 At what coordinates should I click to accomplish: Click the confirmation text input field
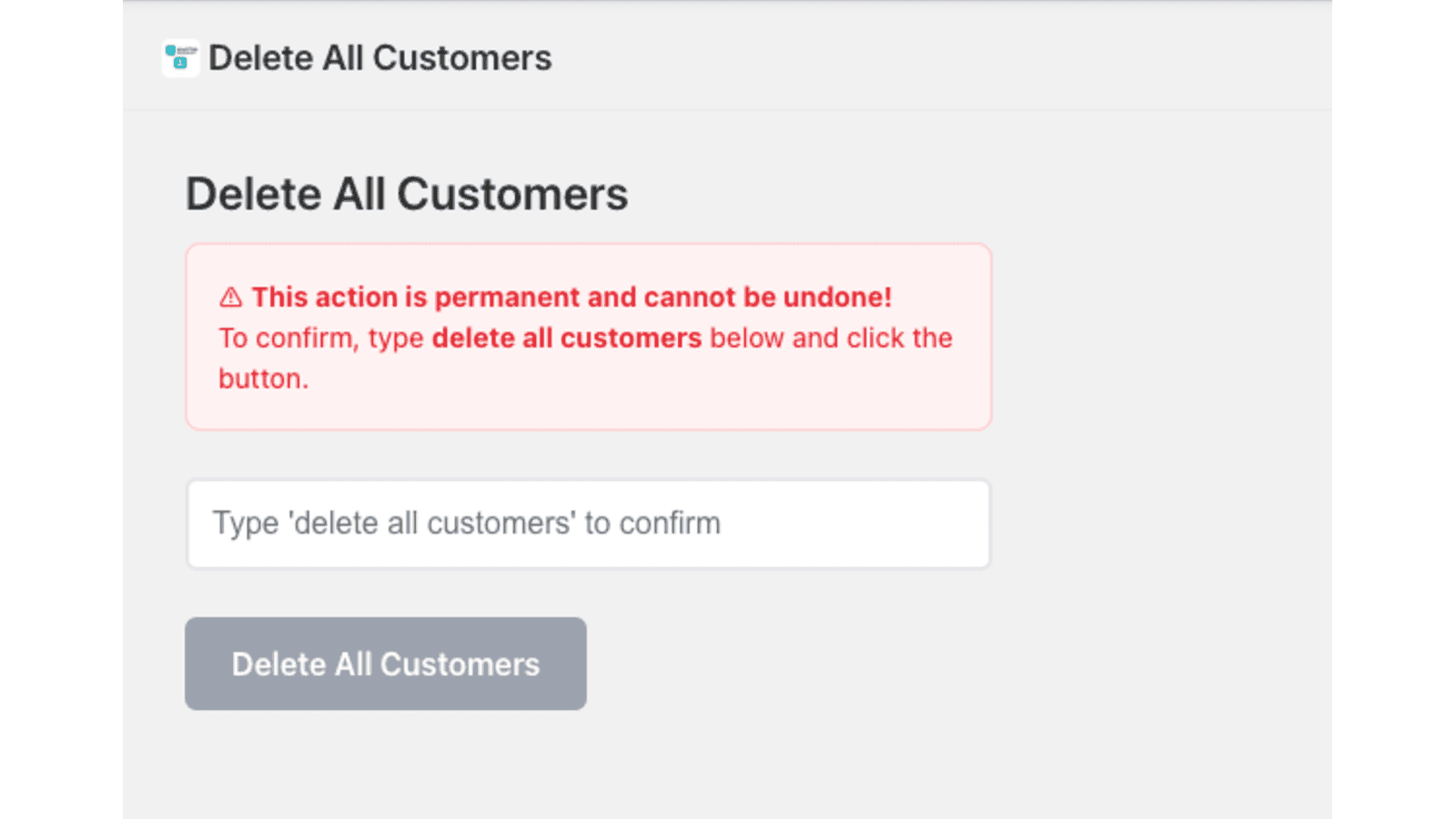coord(587,523)
